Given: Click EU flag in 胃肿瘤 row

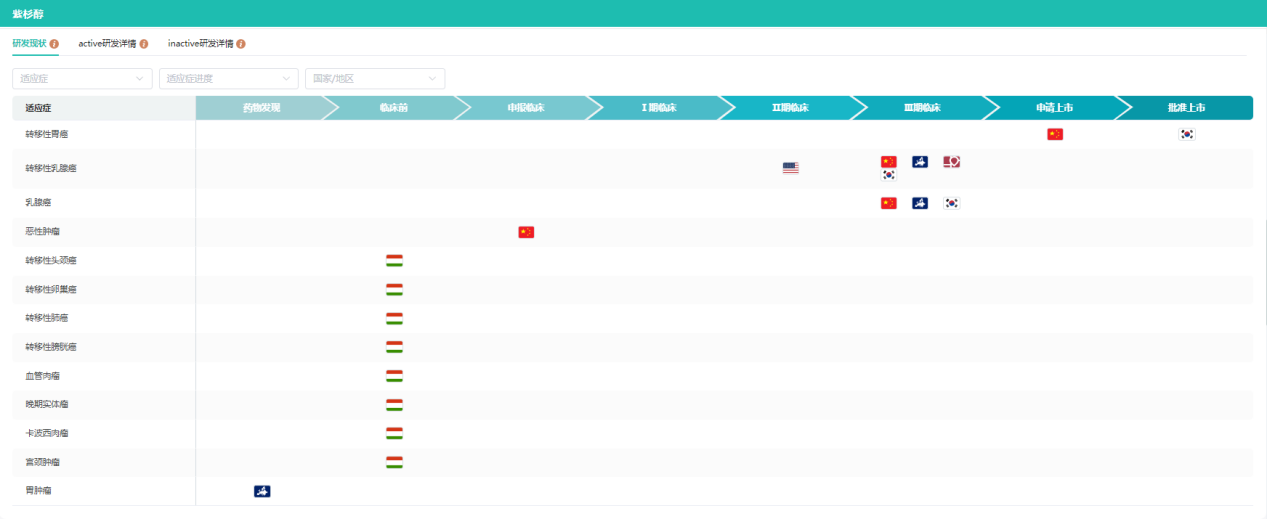Looking at the screenshot, I should (x=262, y=491).
